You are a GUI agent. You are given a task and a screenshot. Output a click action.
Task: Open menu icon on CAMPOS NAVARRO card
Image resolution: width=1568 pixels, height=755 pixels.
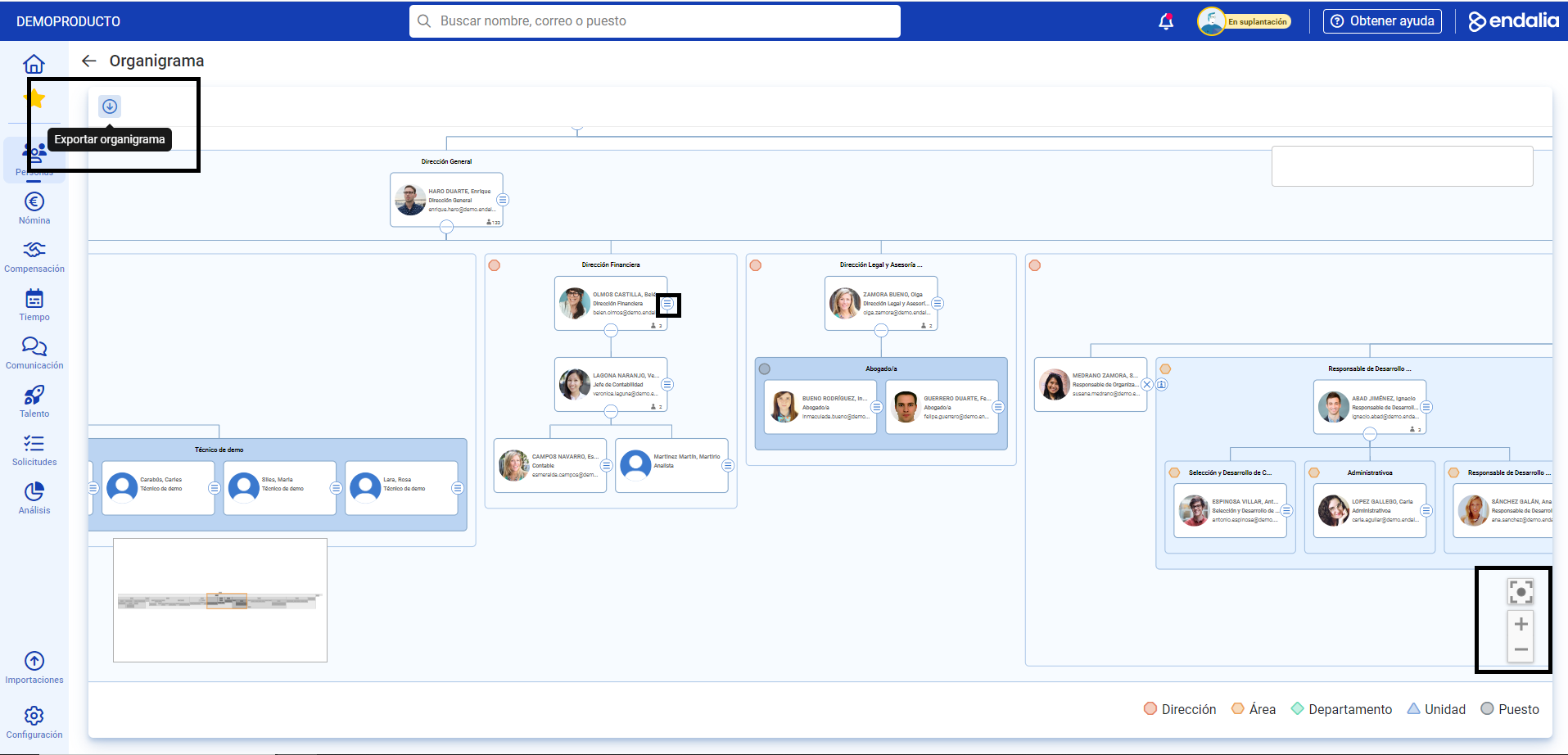pyautogui.click(x=606, y=465)
